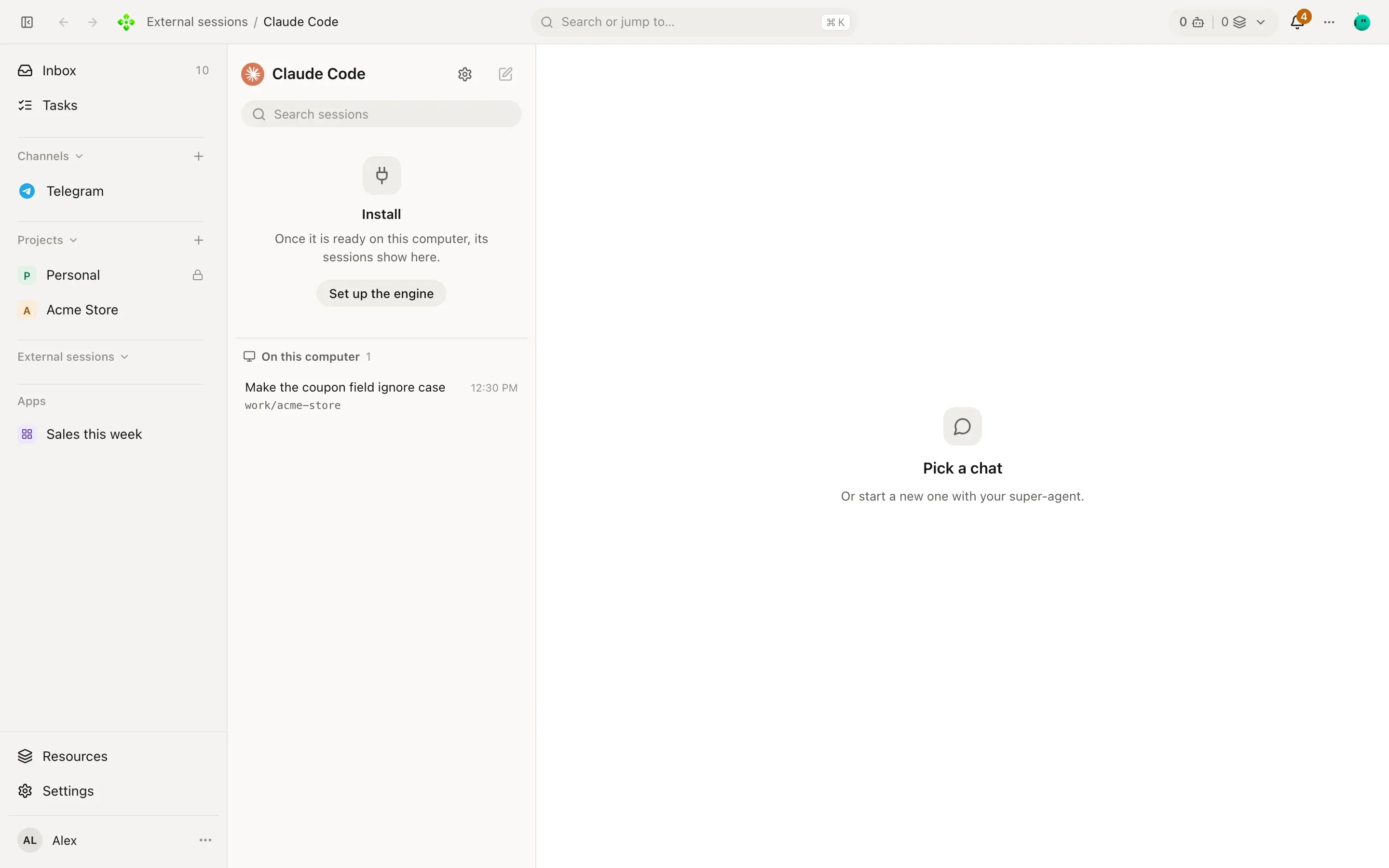Click the orange Claude Code logo
Viewport: 1389px width, 868px height.
(x=253, y=74)
